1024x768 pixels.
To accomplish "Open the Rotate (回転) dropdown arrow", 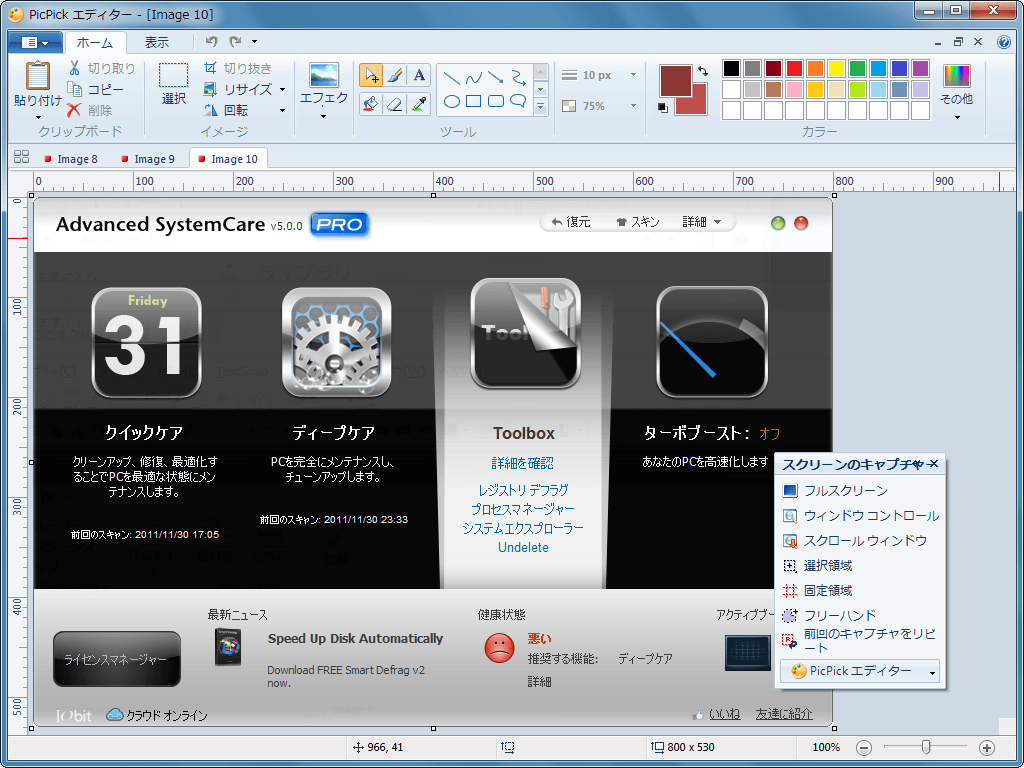I will [282, 110].
